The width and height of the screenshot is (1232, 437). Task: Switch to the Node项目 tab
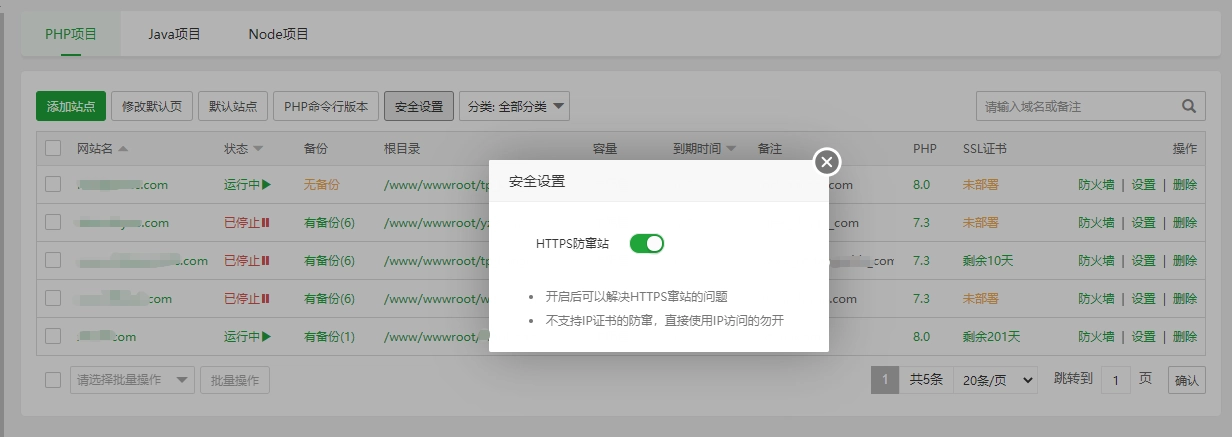click(x=278, y=34)
